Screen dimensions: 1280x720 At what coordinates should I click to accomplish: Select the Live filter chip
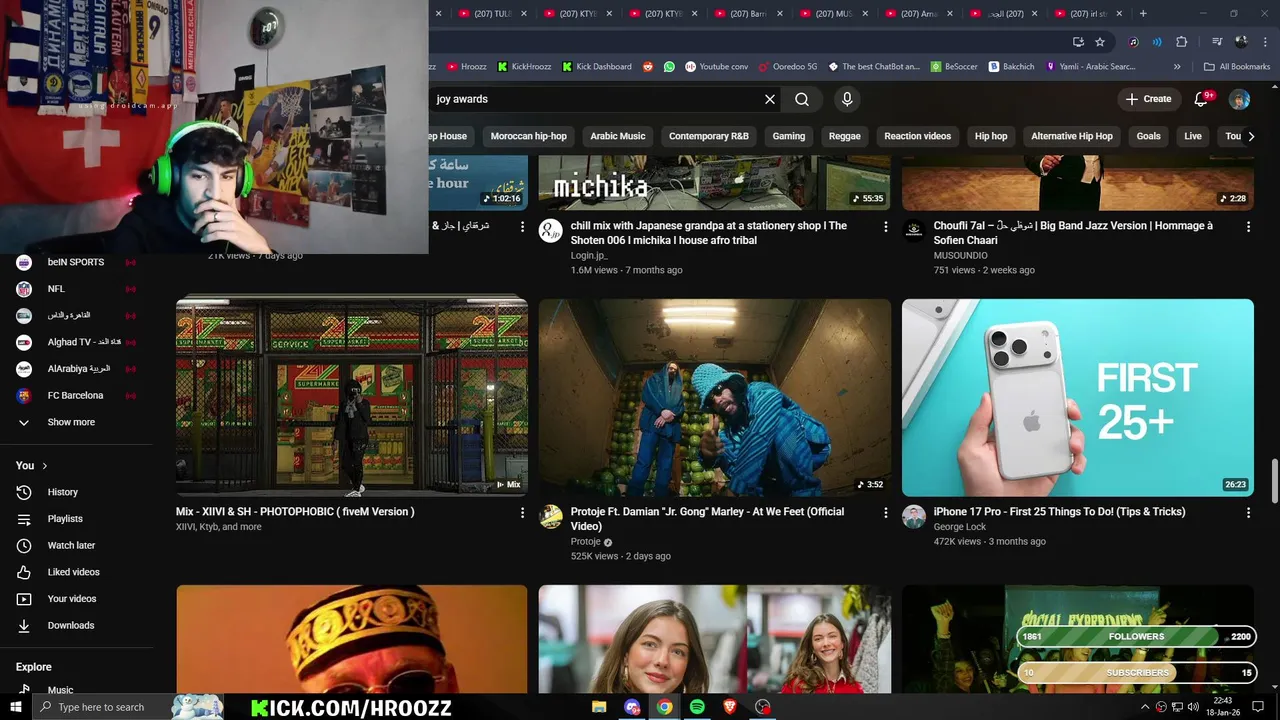(1193, 136)
